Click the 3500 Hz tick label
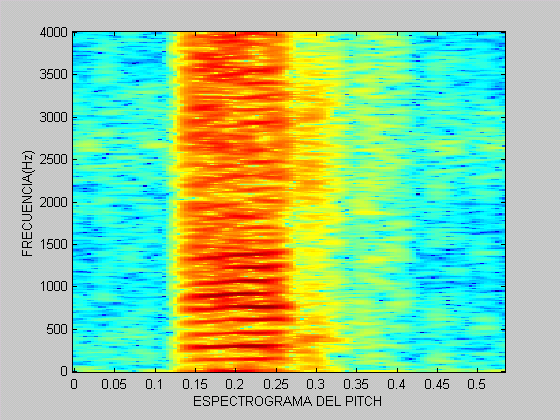 tap(54, 75)
